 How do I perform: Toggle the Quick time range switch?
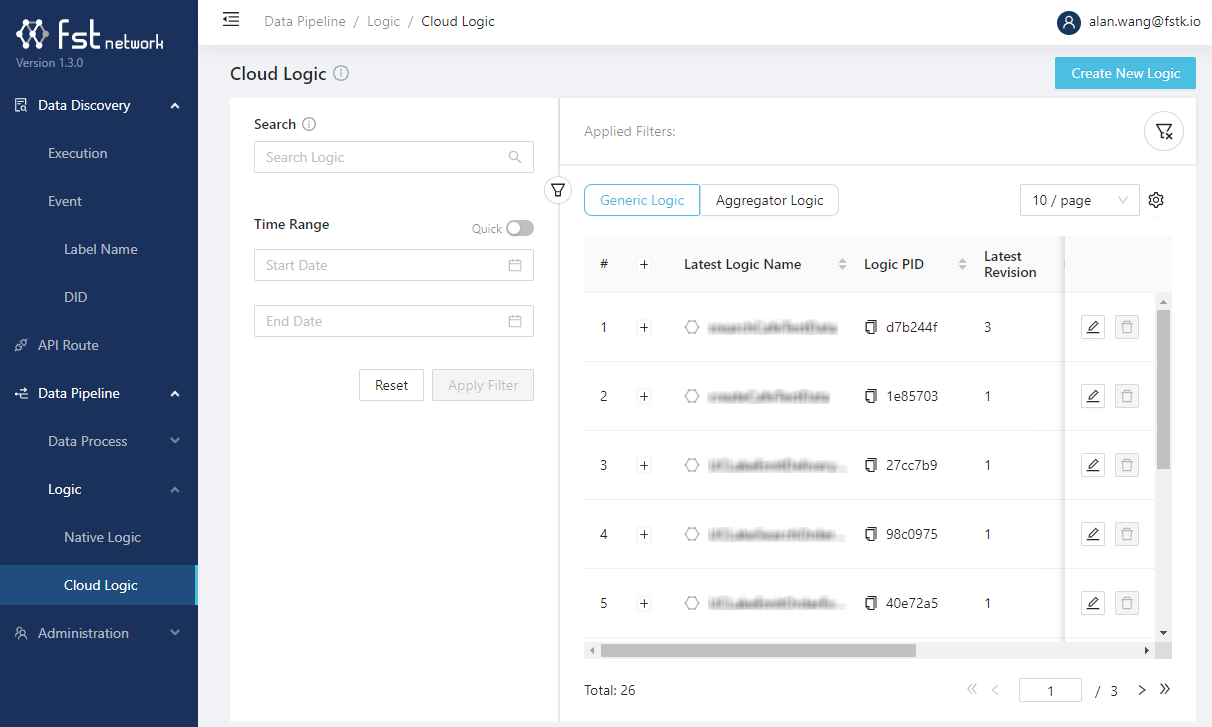[x=519, y=228]
